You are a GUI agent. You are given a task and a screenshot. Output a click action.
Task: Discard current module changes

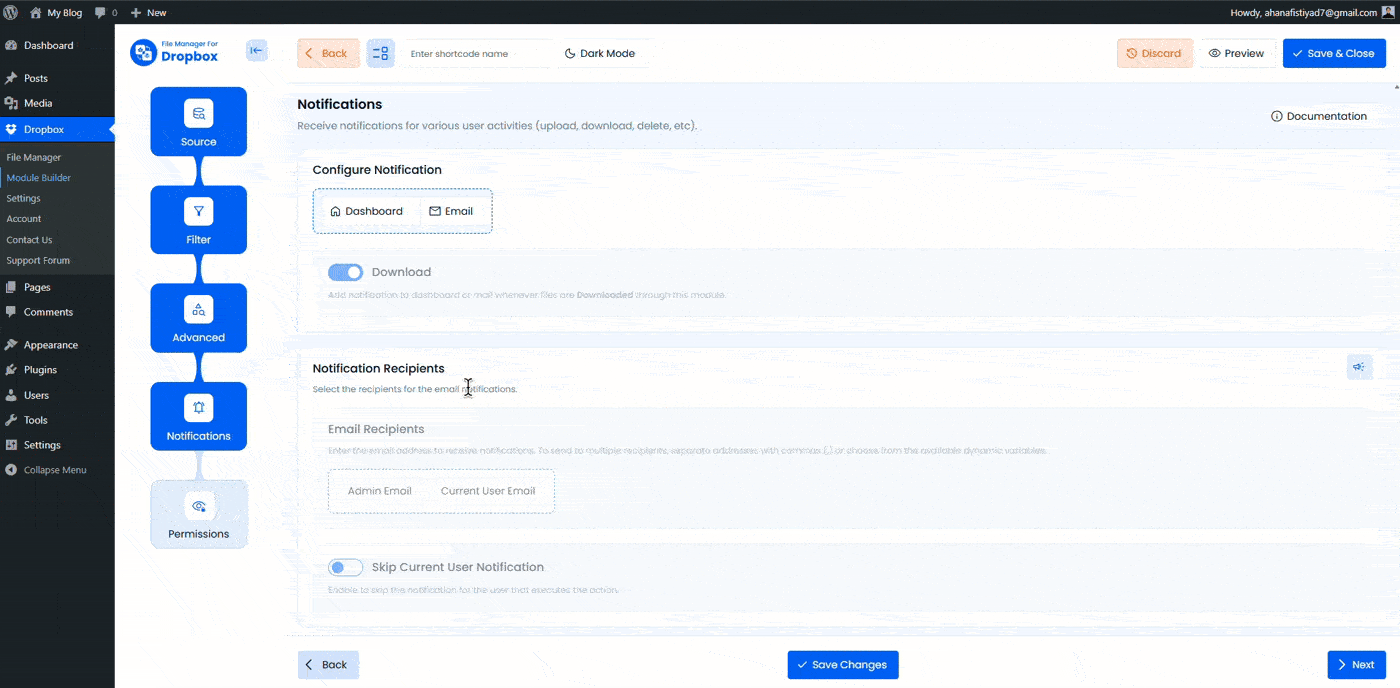[1155, 52]
